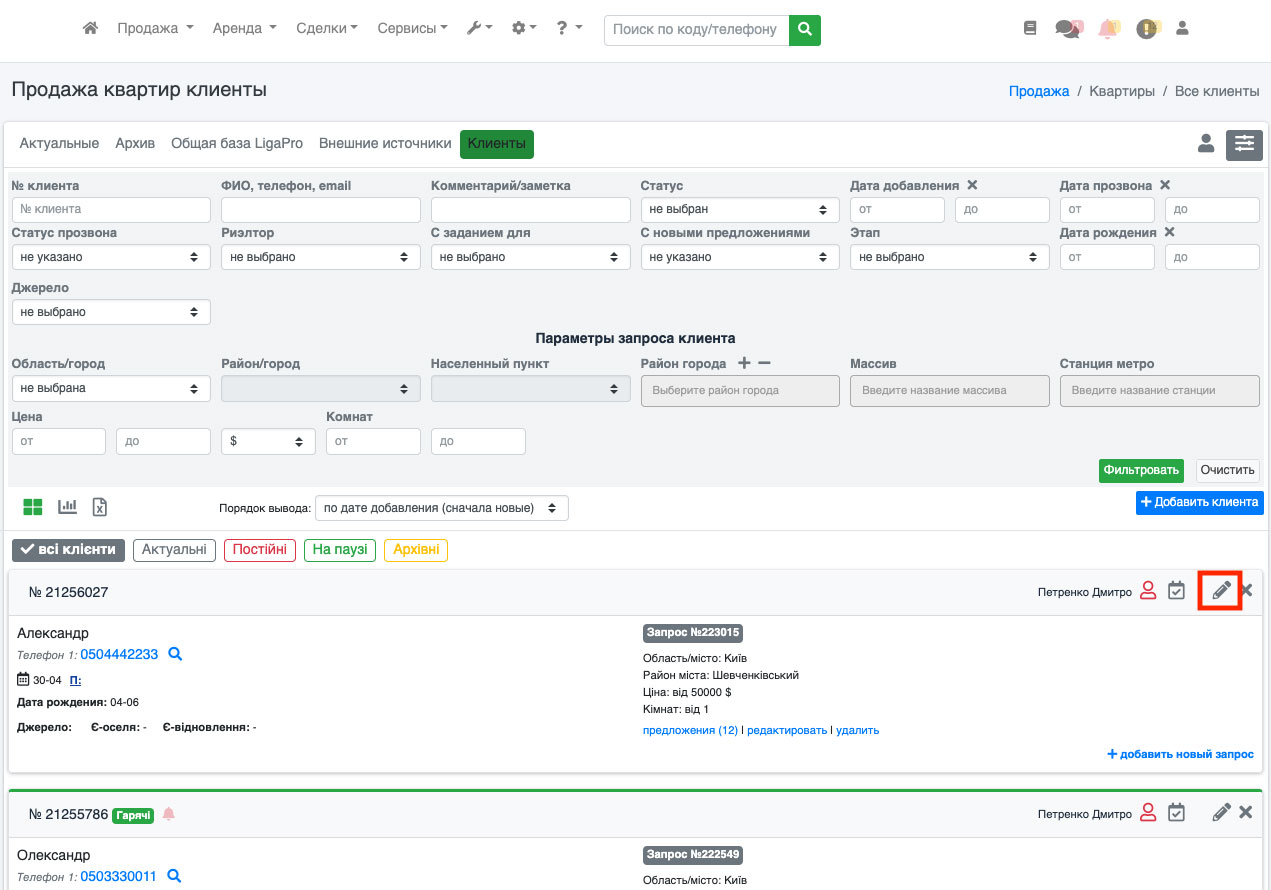
Task: Open the notifications bell icon
Action: (1108, 29)
